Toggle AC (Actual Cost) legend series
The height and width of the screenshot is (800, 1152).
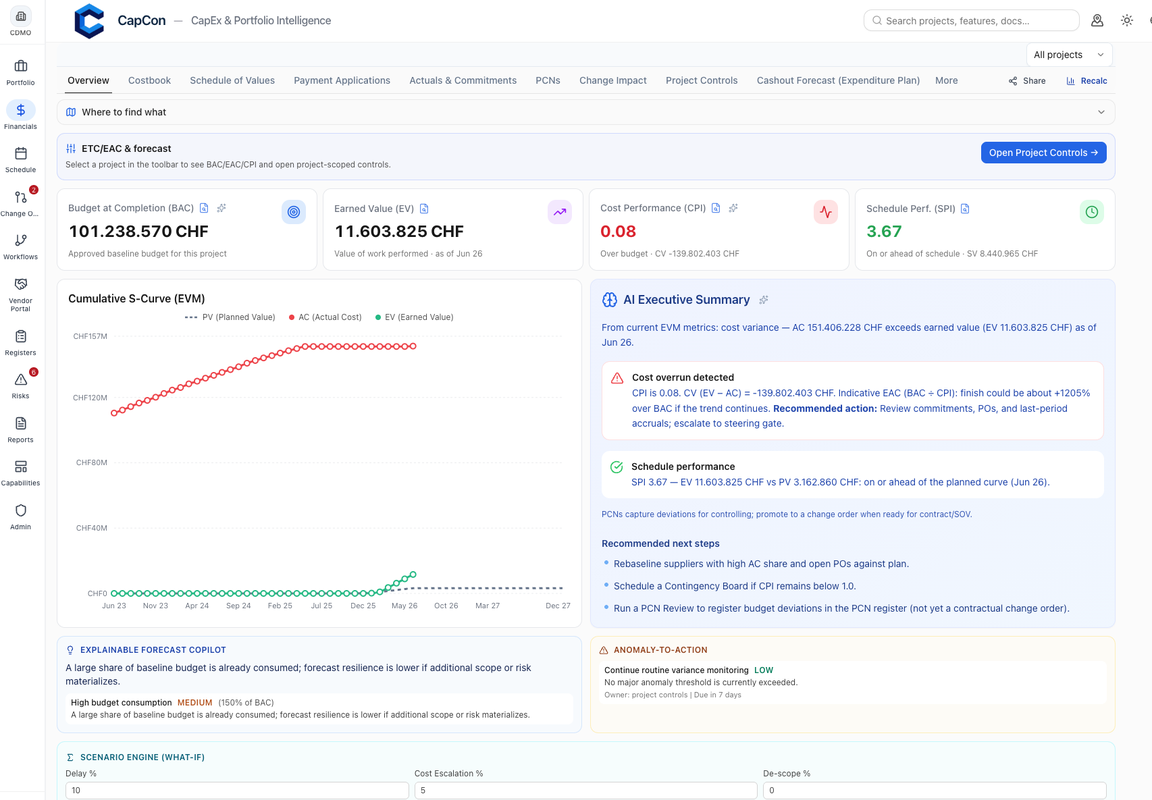click(x=325, y=317)
